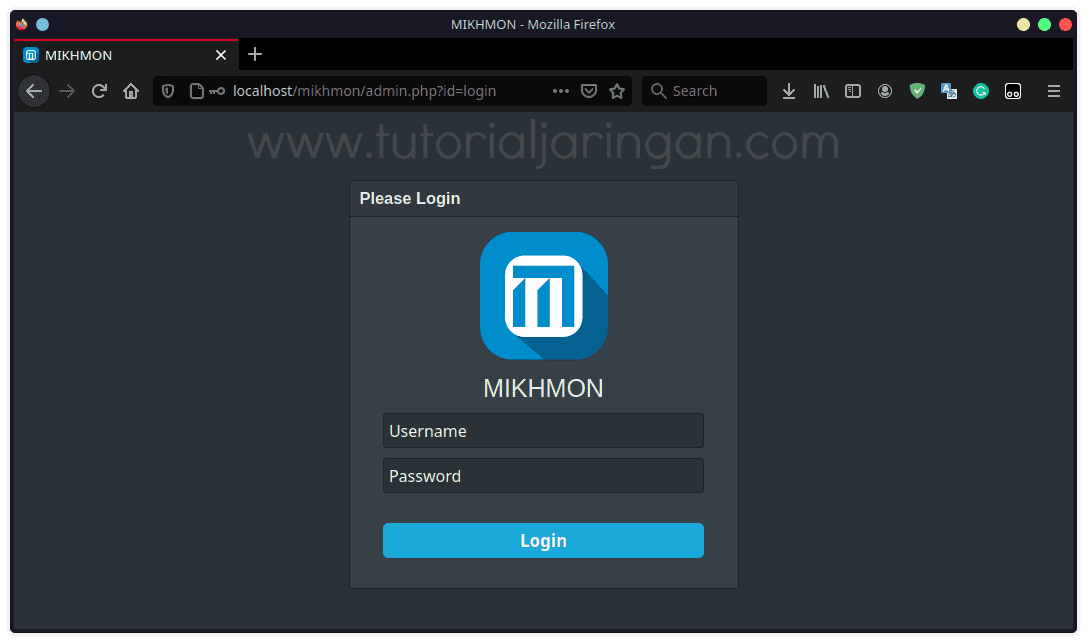1087x643 pixels.
Task: Open the Firefox Library icon
Action: [821, 91]
